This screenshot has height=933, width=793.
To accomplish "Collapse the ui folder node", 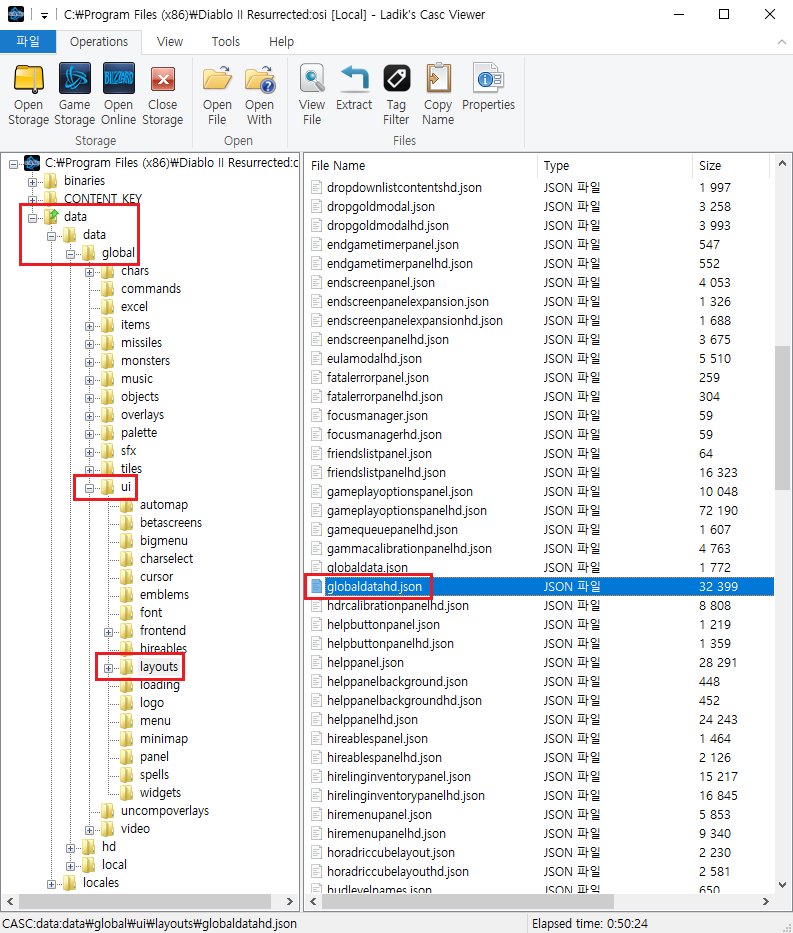I will coord(89,489).
